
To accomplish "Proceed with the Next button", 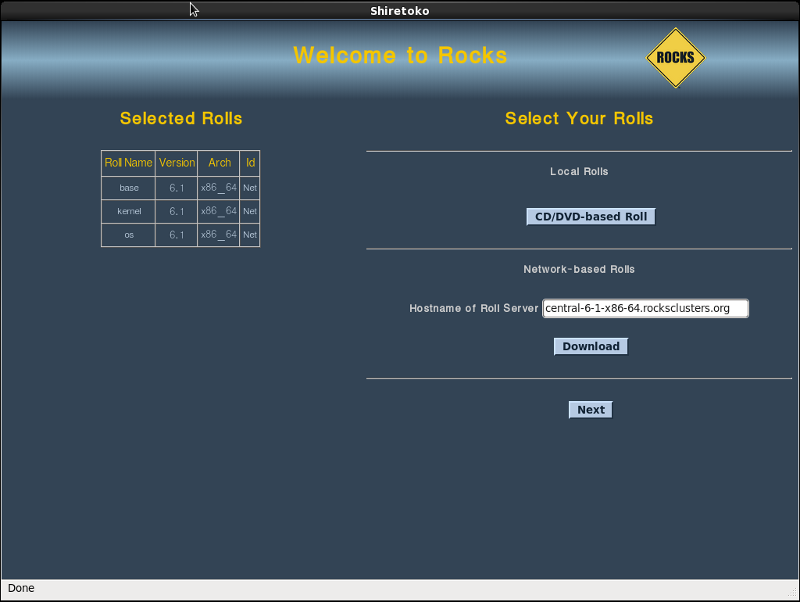I will [x=590, y=410].
